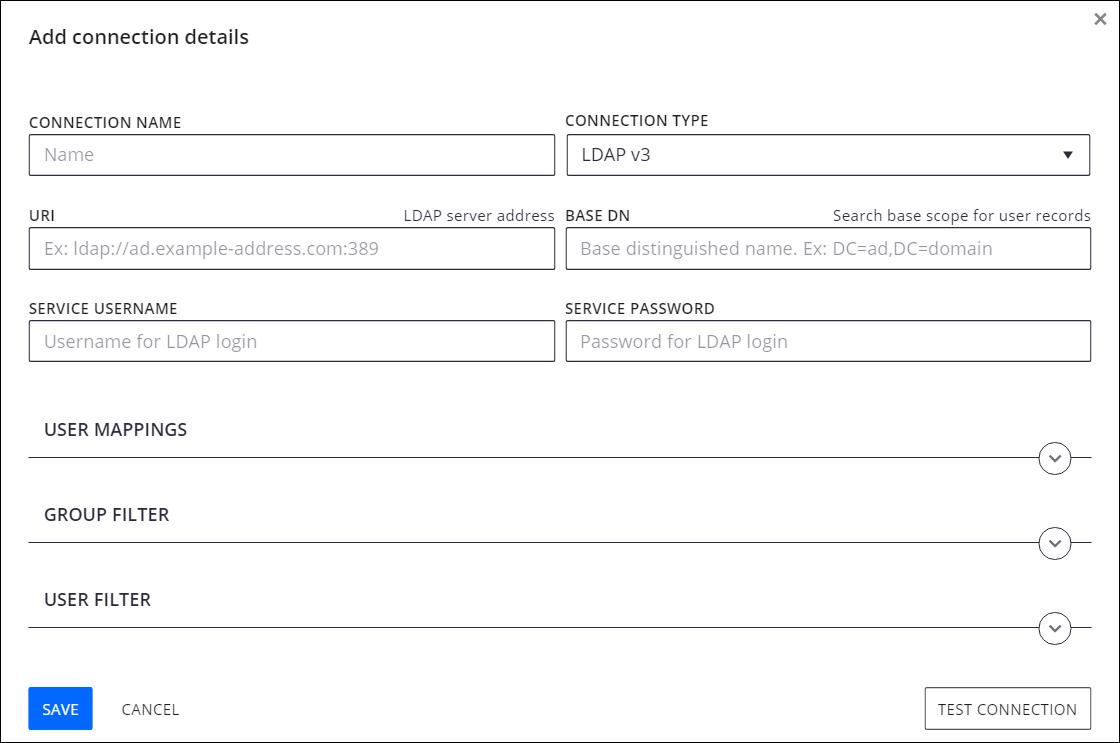Screen dimensions: 1120x743
Task: Click the Base DN input field
Action: (x=828, y=249)
